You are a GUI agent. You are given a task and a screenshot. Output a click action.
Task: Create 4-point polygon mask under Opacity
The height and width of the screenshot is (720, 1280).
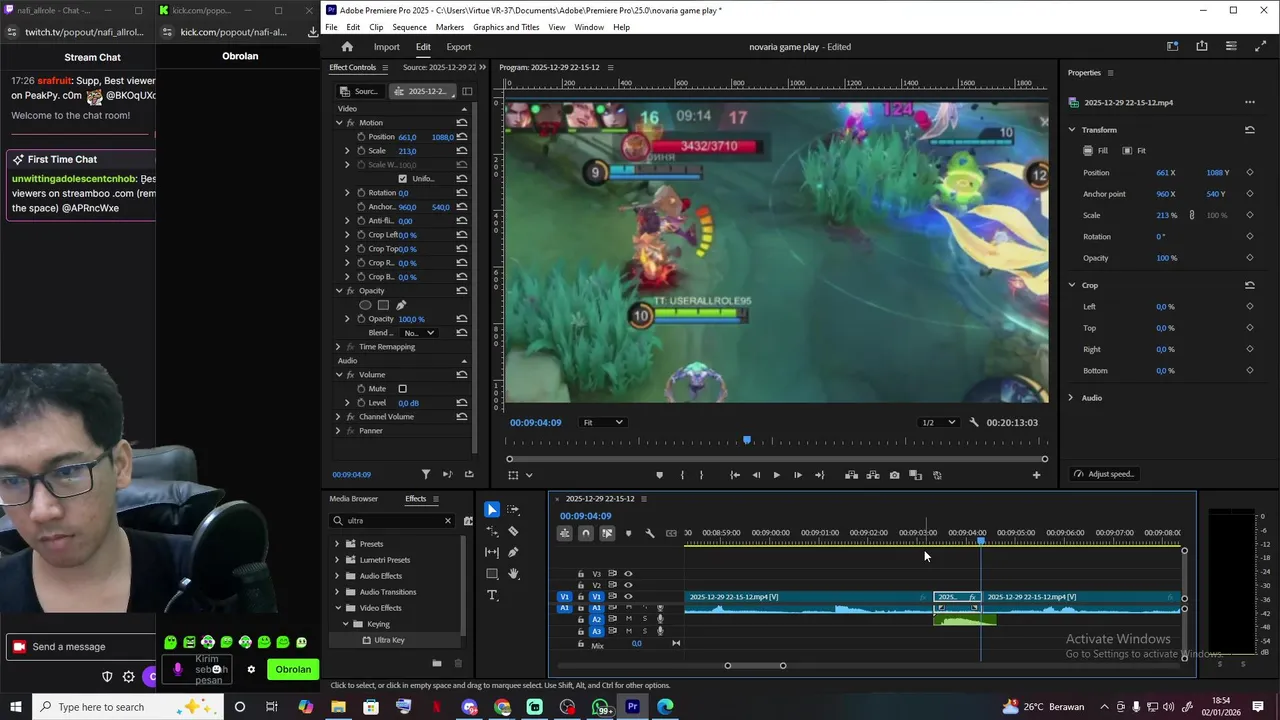point(383,305)
